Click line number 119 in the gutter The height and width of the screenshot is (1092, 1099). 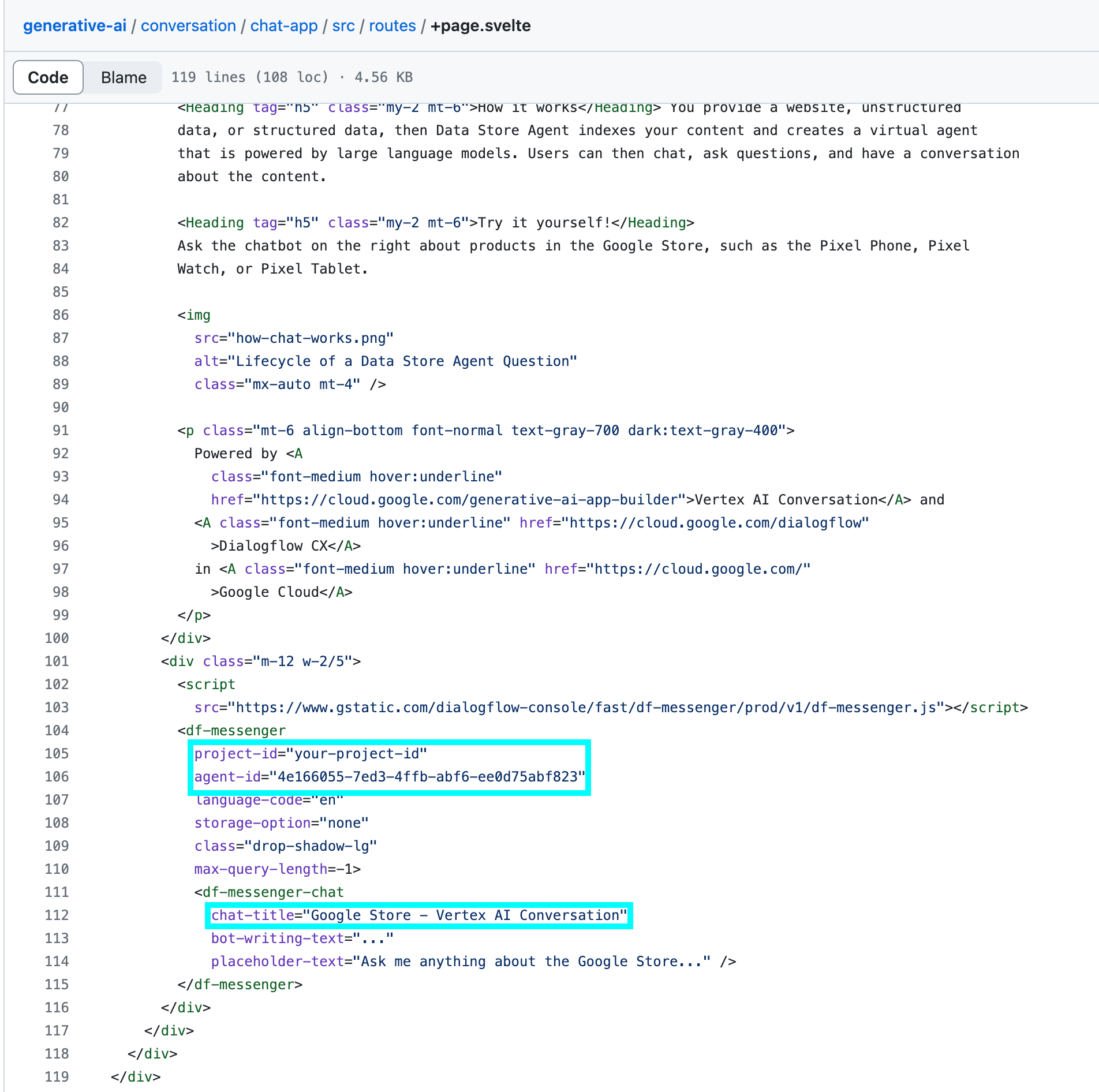[x=57, y=1077]
